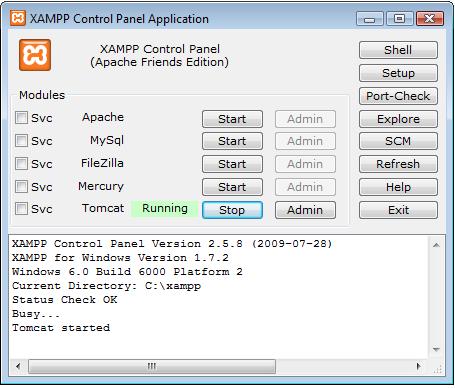
Task: Exit the XAMPP control panel
Action: (x=398, y=210)
